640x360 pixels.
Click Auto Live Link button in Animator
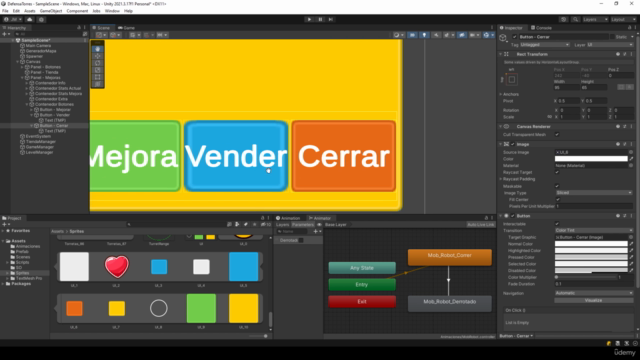[480, 224]
